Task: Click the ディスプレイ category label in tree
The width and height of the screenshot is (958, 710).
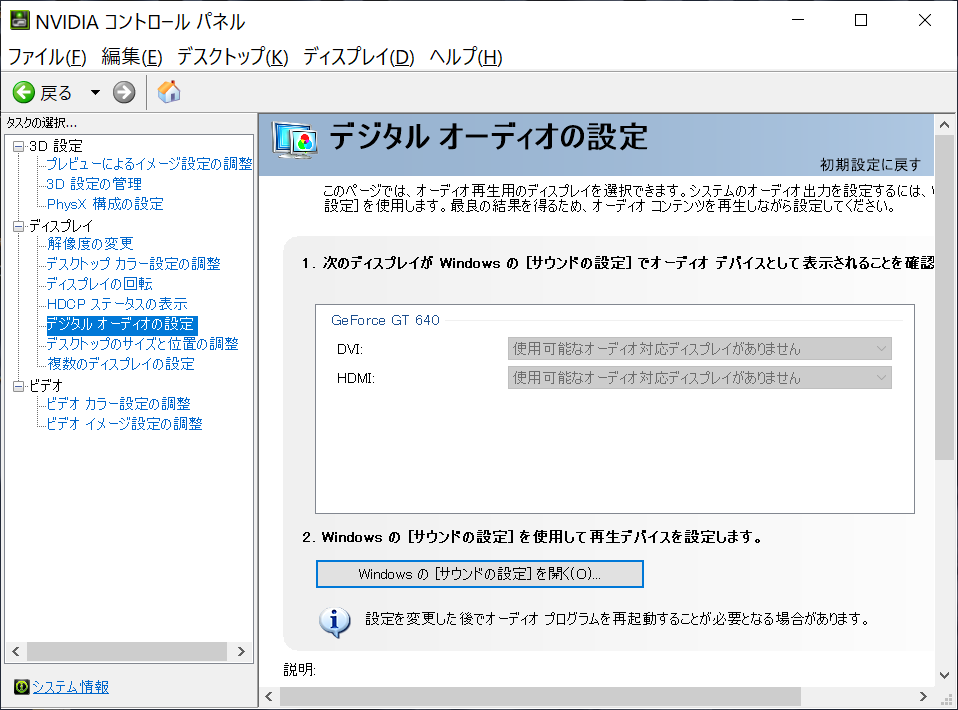Action: tap(60, 226)
